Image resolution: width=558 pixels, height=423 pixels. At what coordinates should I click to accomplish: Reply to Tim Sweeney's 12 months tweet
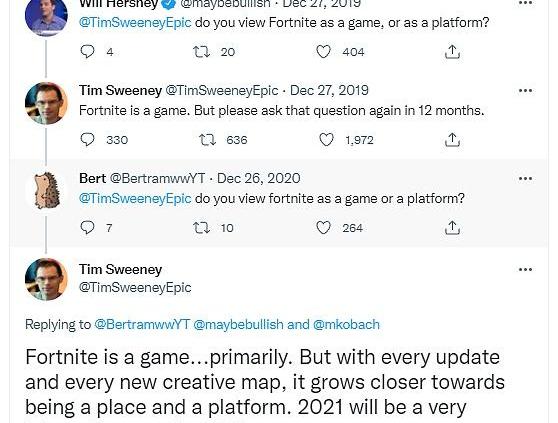coord(87,140)
